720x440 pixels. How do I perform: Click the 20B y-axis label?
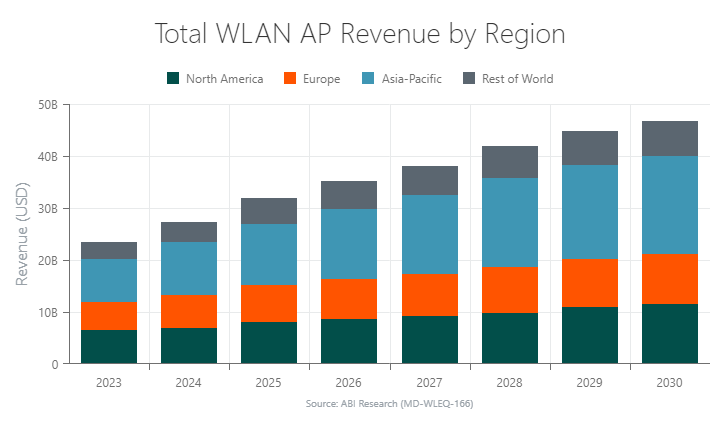(x=48, y=261)
